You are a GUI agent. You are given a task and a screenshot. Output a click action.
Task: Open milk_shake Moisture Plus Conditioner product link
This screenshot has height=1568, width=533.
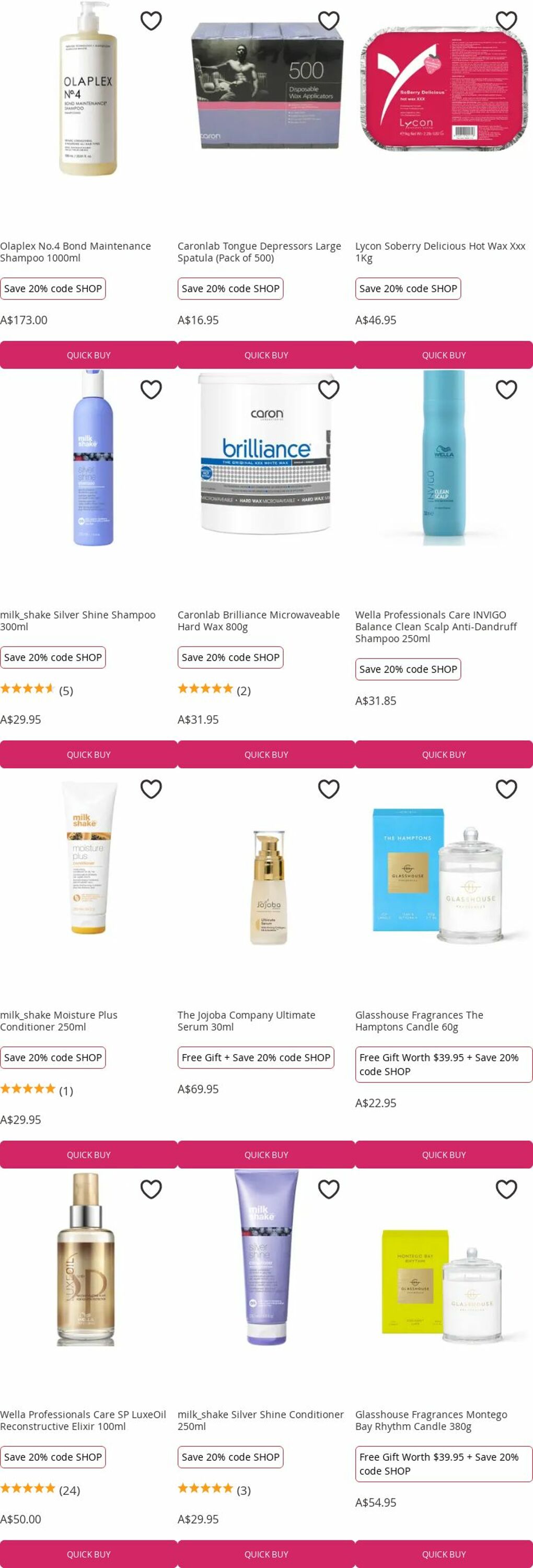[x=59, y=1021]
